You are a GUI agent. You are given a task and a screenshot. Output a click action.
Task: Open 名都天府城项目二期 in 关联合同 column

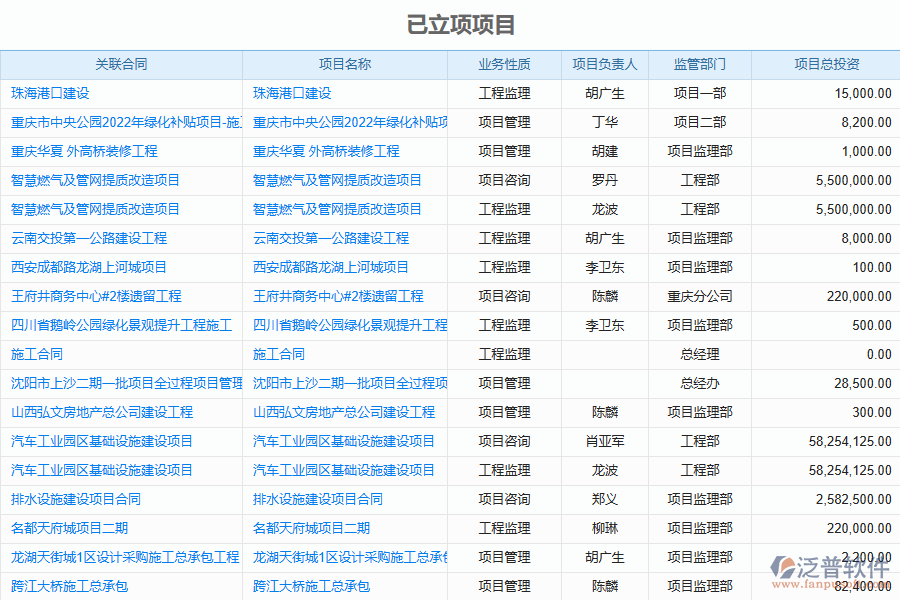click(x=69, y=528)
